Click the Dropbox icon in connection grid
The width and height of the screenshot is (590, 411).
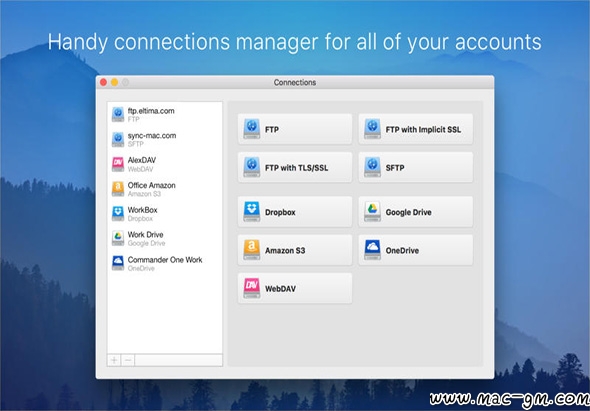[x=252, y=212]
